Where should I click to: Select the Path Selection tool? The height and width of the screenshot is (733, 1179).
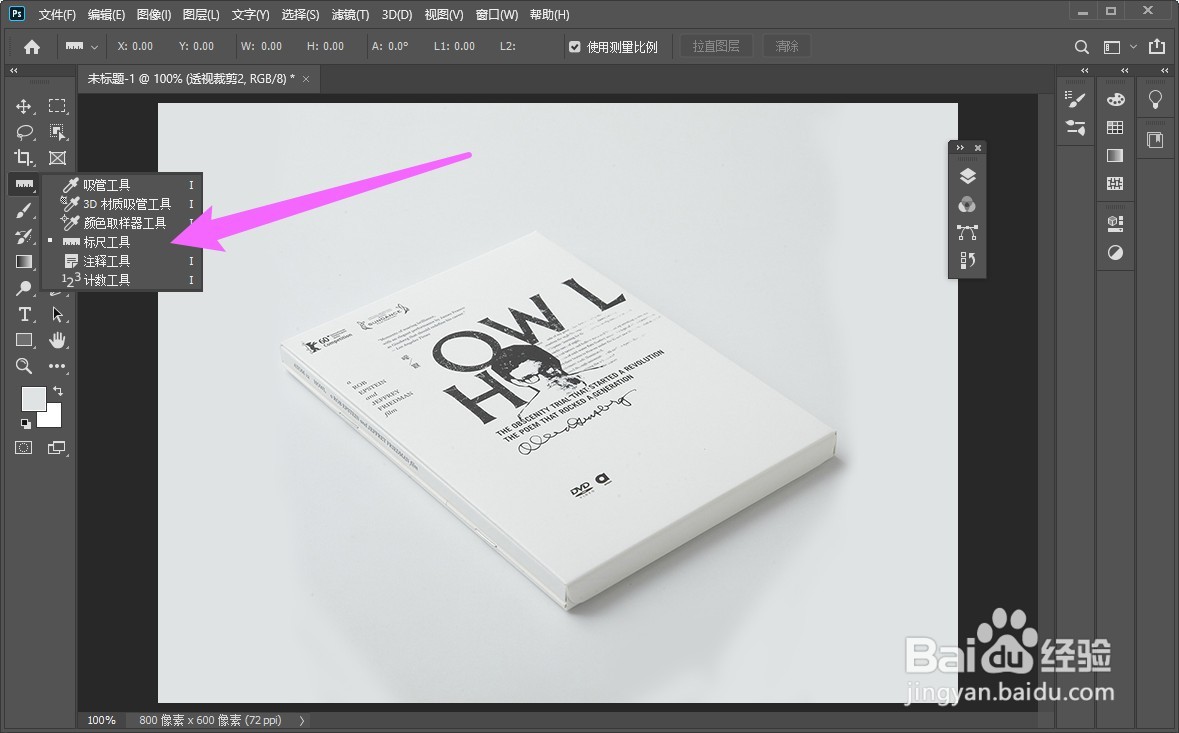[x=57, y=314]
